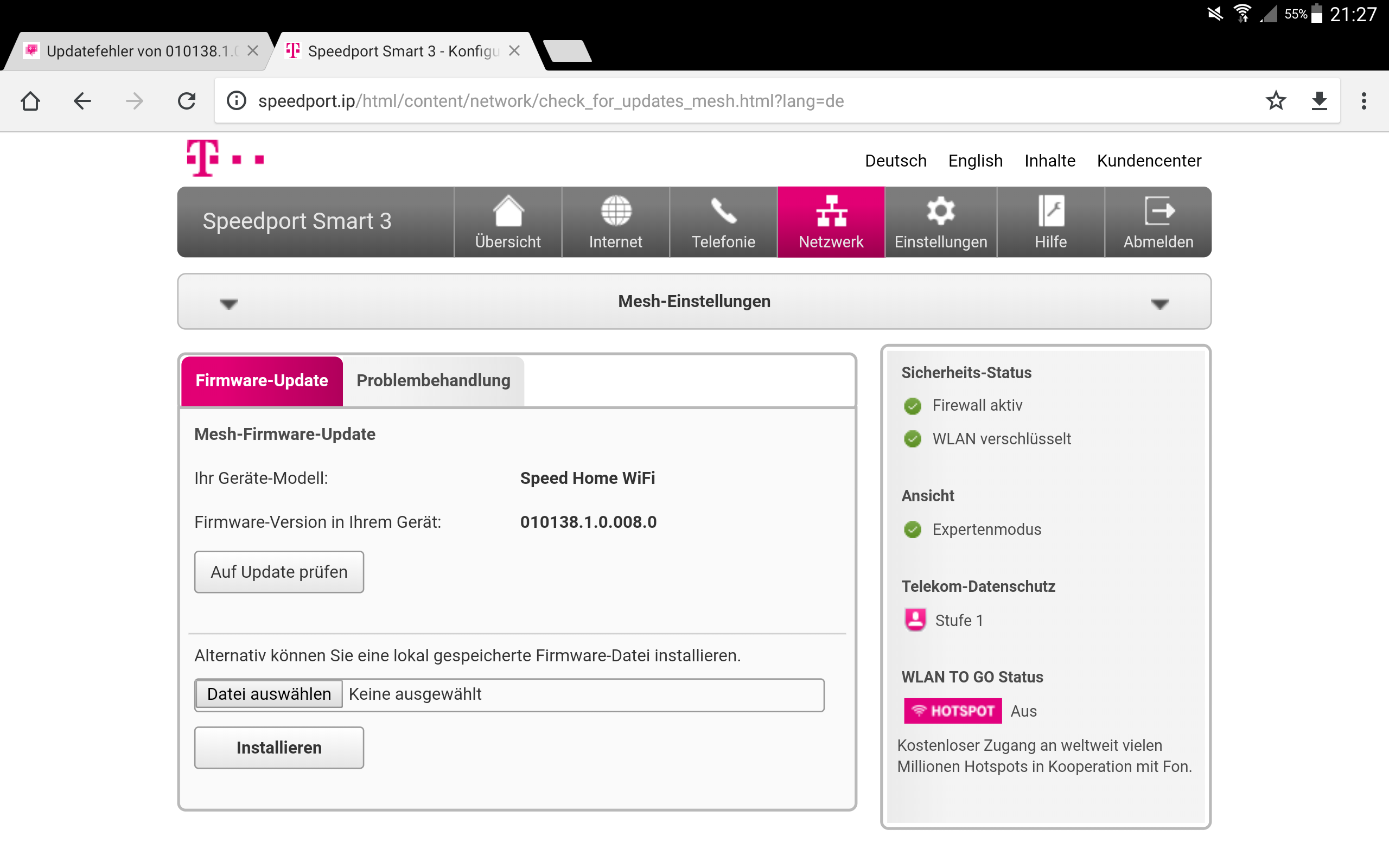Click the HOTSPOT badge
1389x868 pixels.
(x=953, y=711)
